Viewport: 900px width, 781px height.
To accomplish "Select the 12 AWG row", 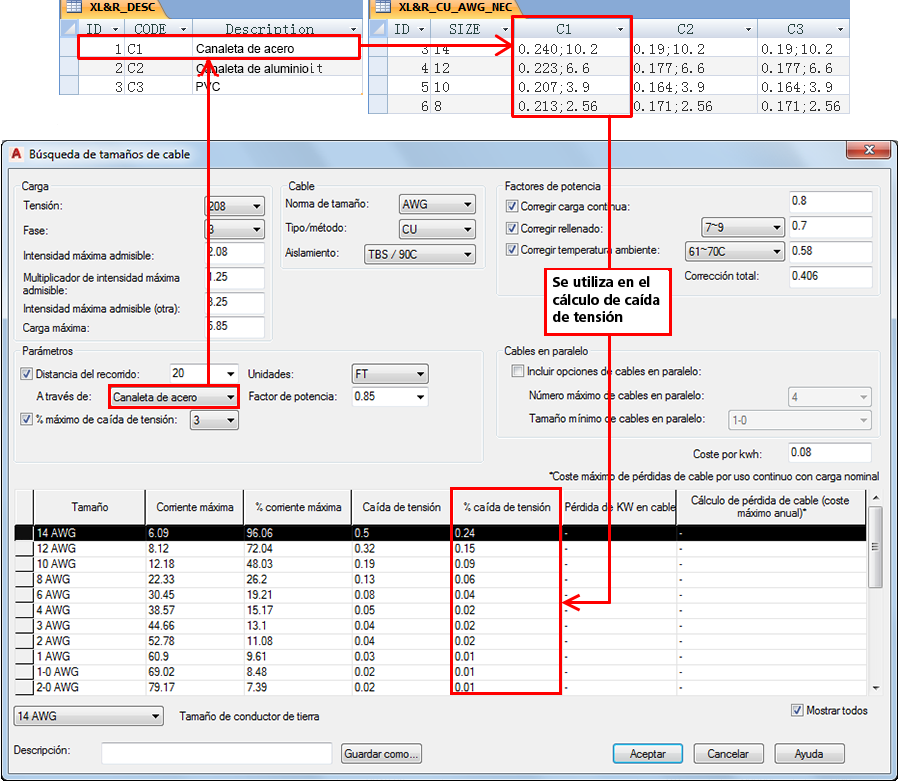I will (440, 549).
